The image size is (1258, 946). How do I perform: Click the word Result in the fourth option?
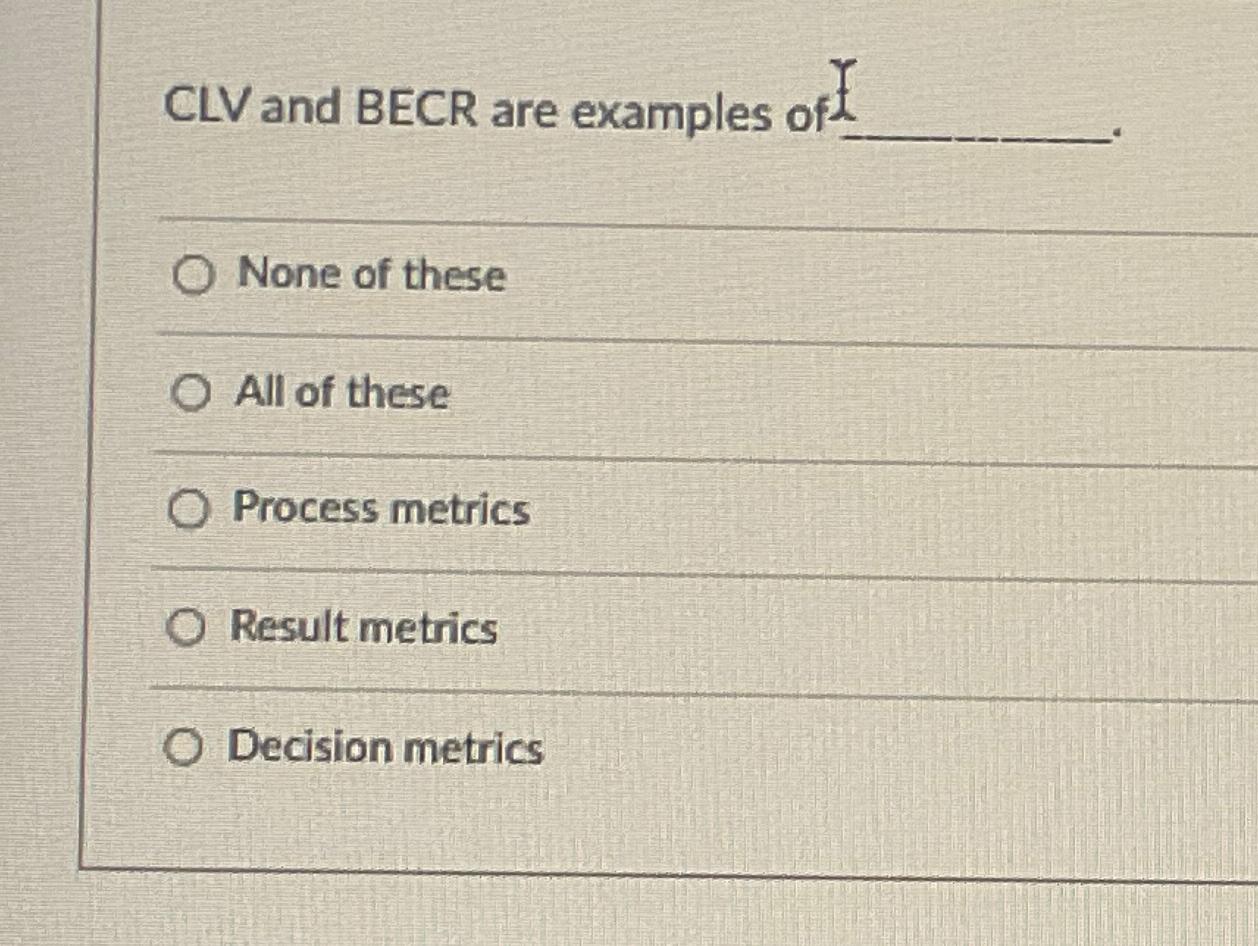(x=290, y=627)
